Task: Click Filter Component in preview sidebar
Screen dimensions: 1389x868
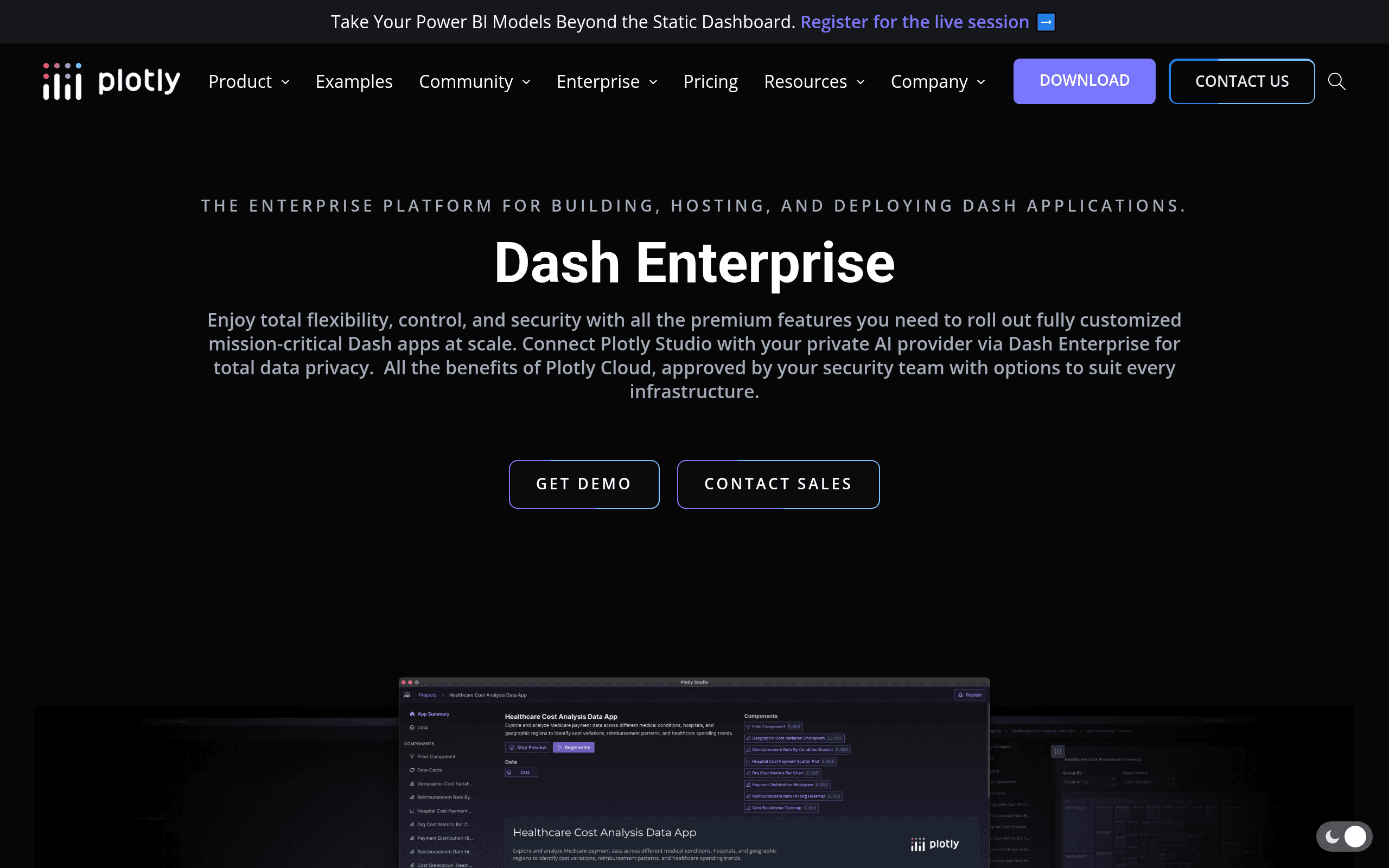Action: [x=432, y=757]
